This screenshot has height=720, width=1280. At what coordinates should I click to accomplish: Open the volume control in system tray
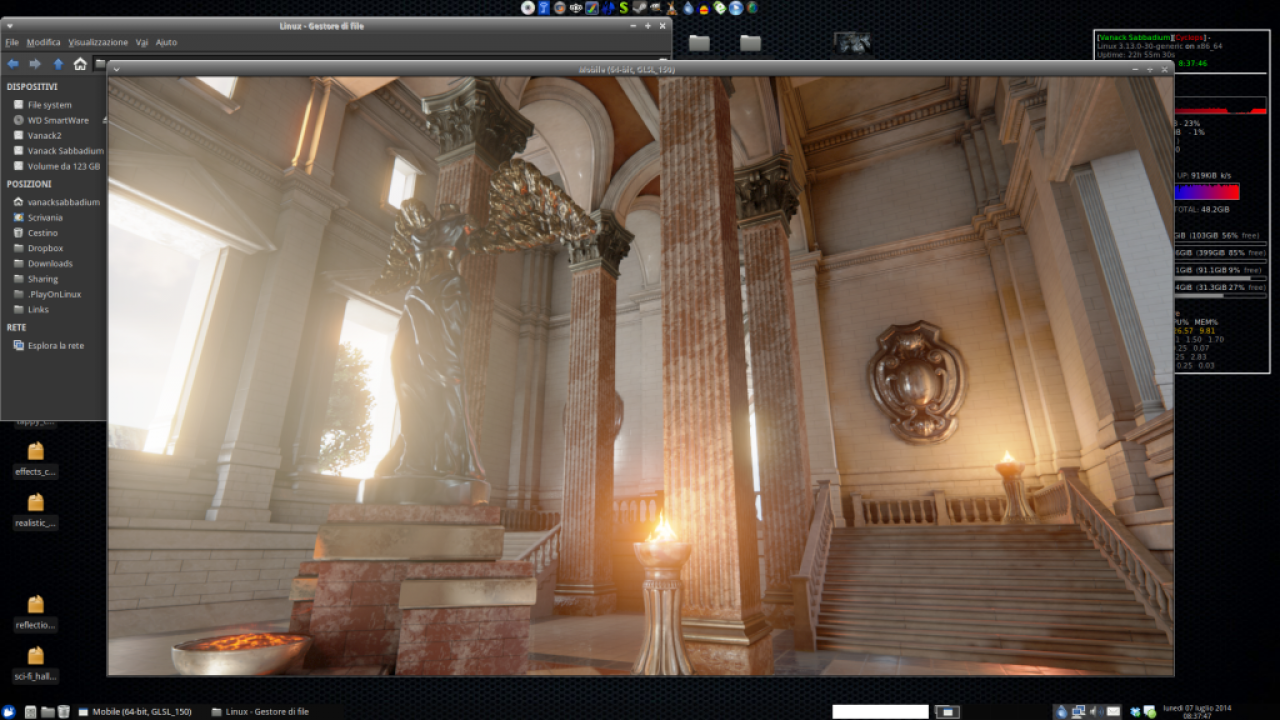coord(1097,712)
